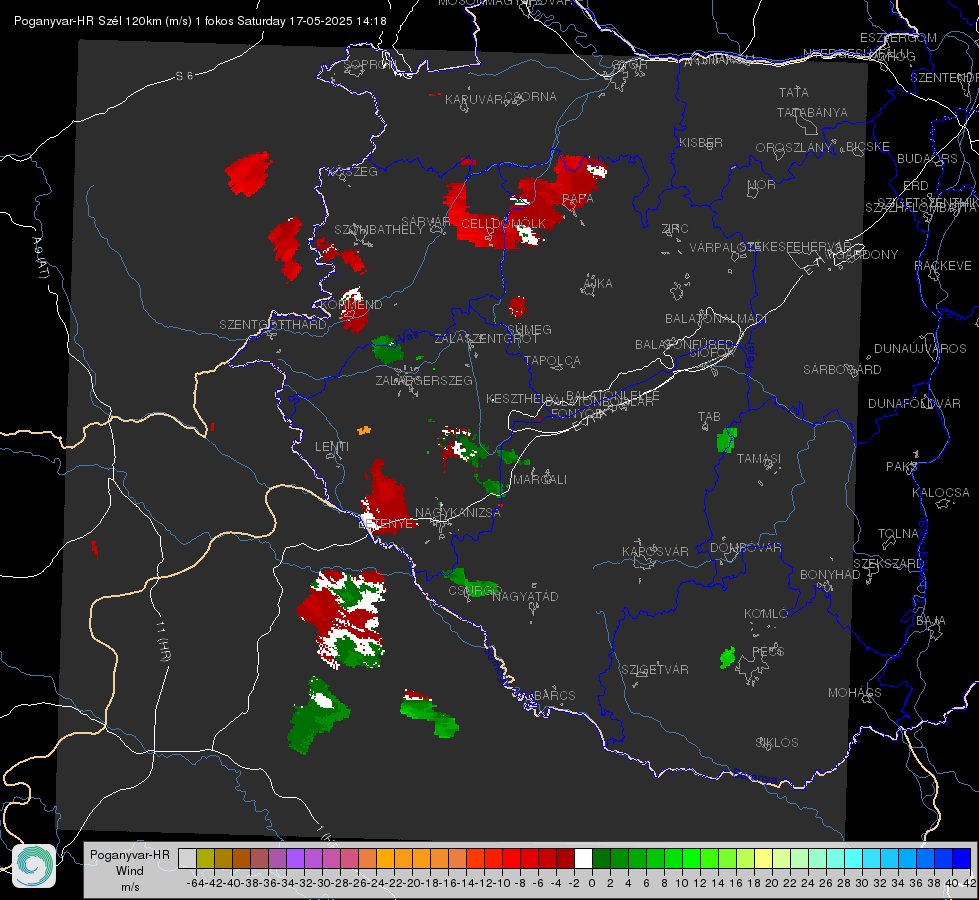This screenshot has width=979, height=900.
Task: Click the OROSZLANY city label
Action: tap(794, 148)
